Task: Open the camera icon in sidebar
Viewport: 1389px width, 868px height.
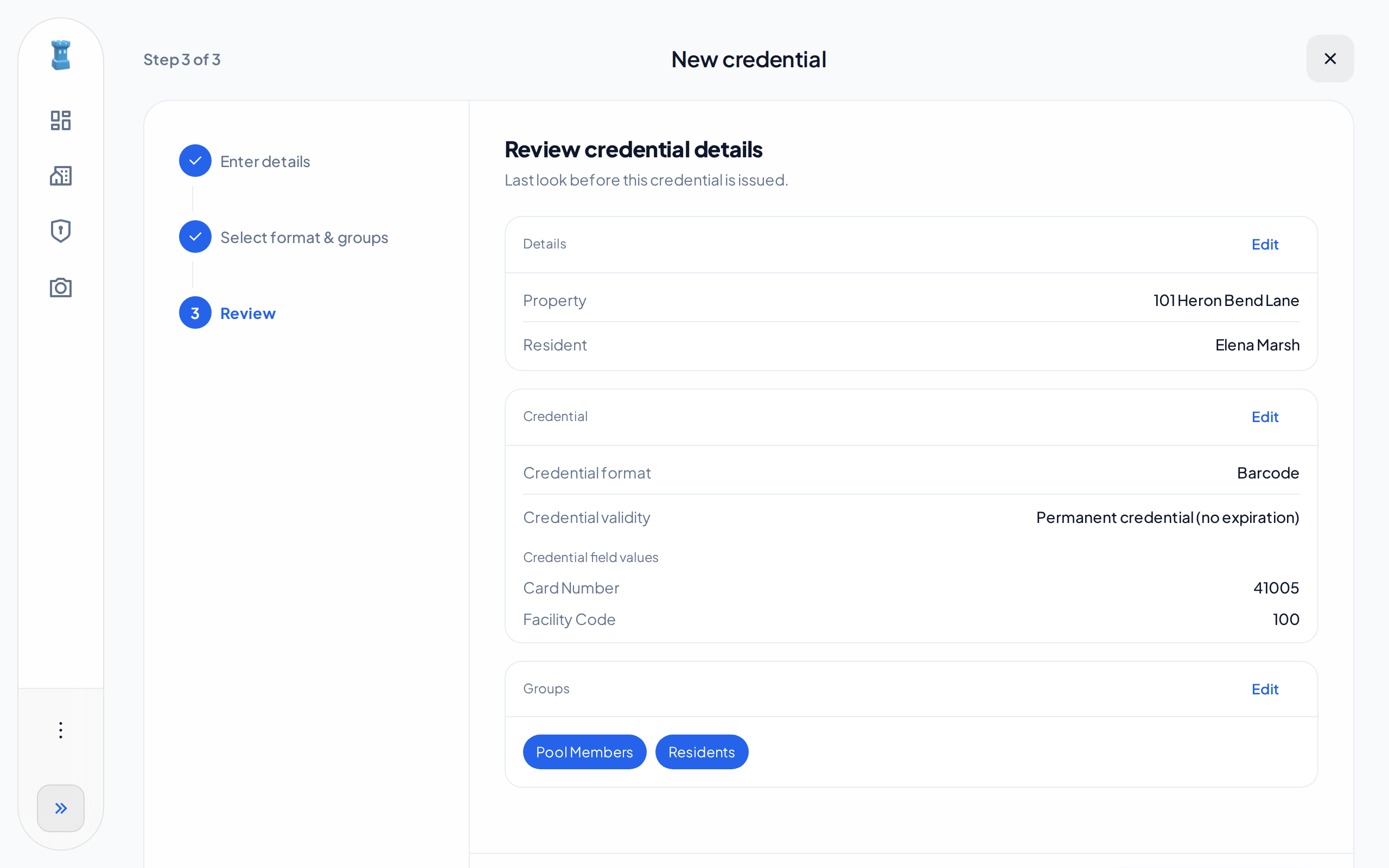Action: pyautogui.click(x=61, y=287)
